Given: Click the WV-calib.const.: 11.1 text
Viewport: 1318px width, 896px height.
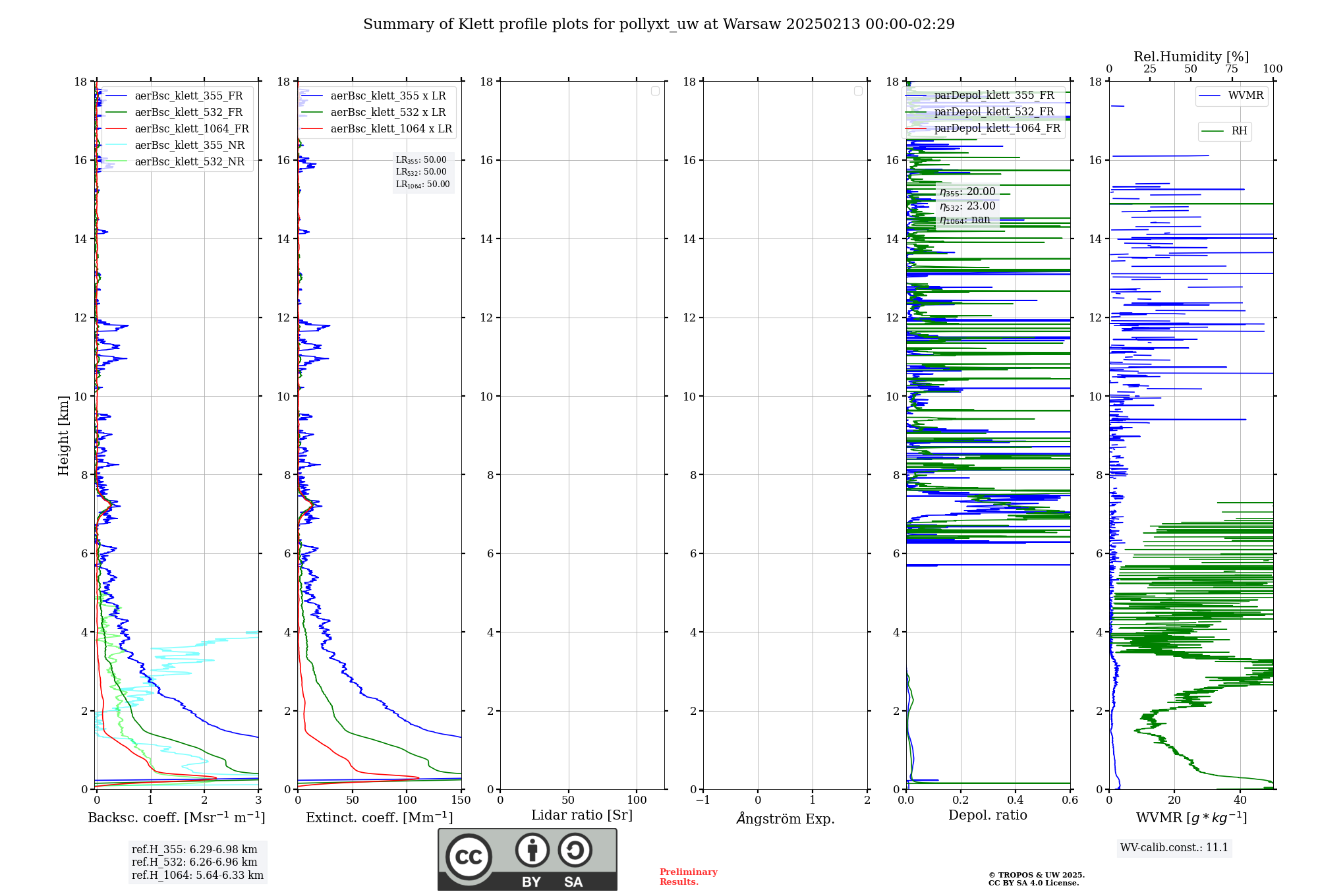Looking at the screenshot, I should 1174,848.
